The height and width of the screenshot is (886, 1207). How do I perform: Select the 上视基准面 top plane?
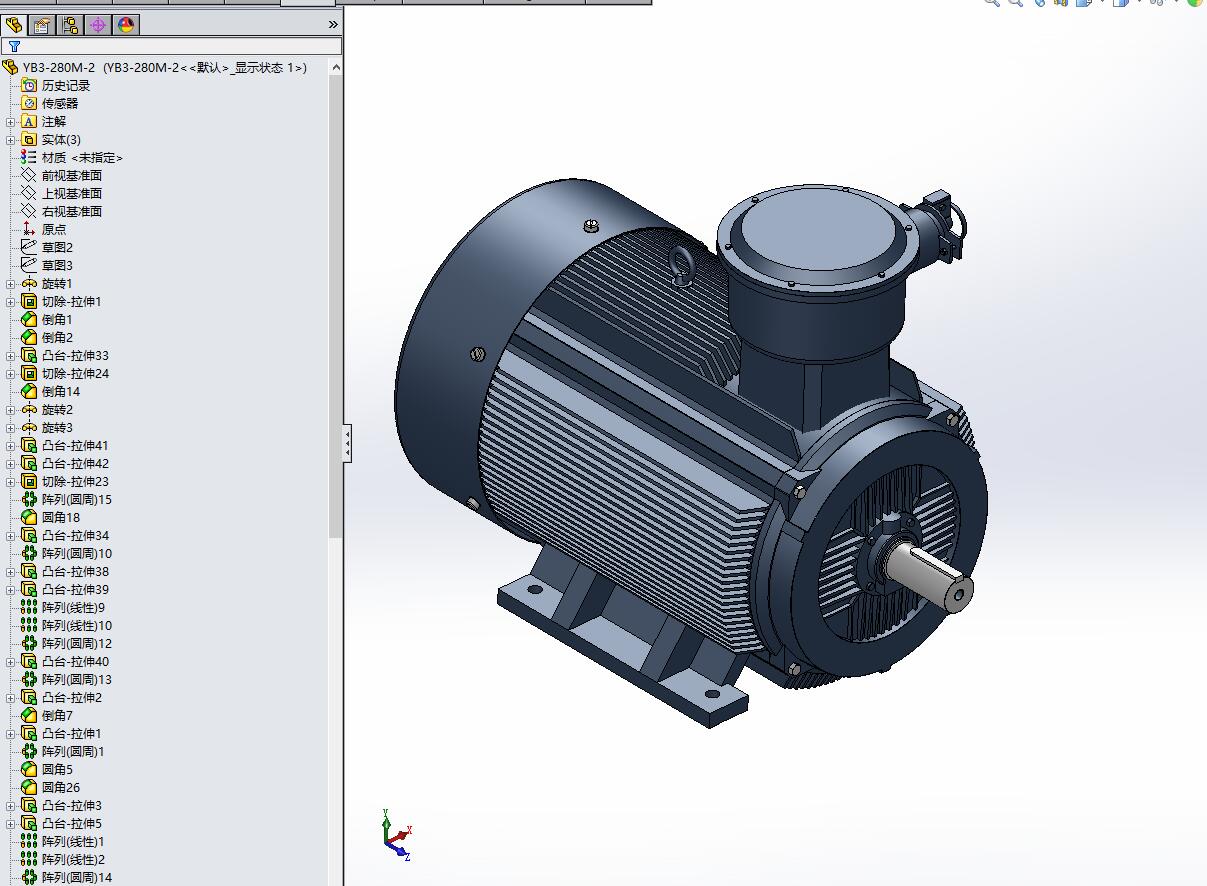pyautogui.click(x=61, y=193)
